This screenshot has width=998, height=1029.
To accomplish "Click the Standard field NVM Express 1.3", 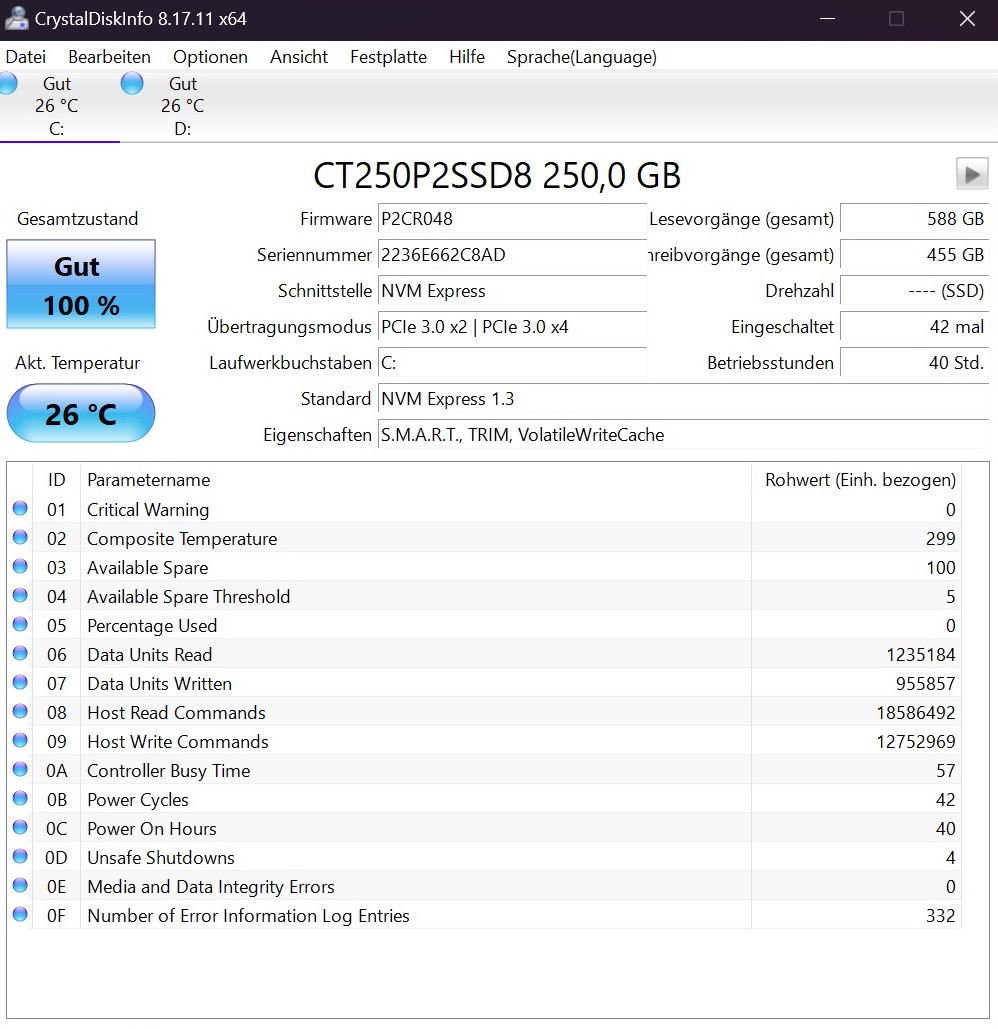I will pyautogui.click(x=683, y=399).
